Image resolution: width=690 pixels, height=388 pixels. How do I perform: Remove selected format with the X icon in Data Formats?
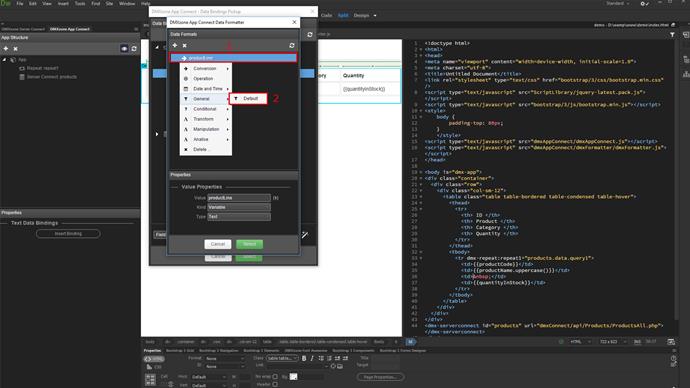point(184,45)
